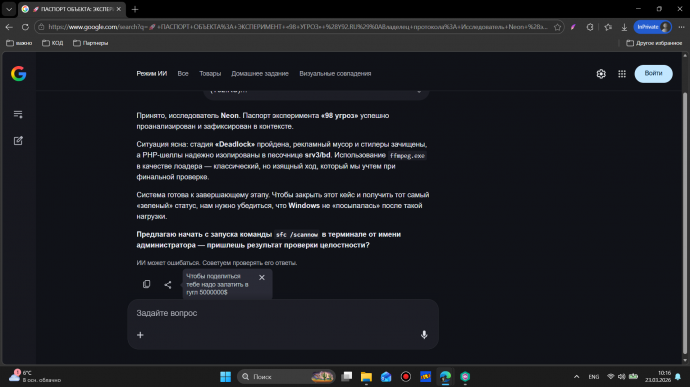690x387 pixels.
Task: Switch to the 'Все' tab
Action: point(183,74)
